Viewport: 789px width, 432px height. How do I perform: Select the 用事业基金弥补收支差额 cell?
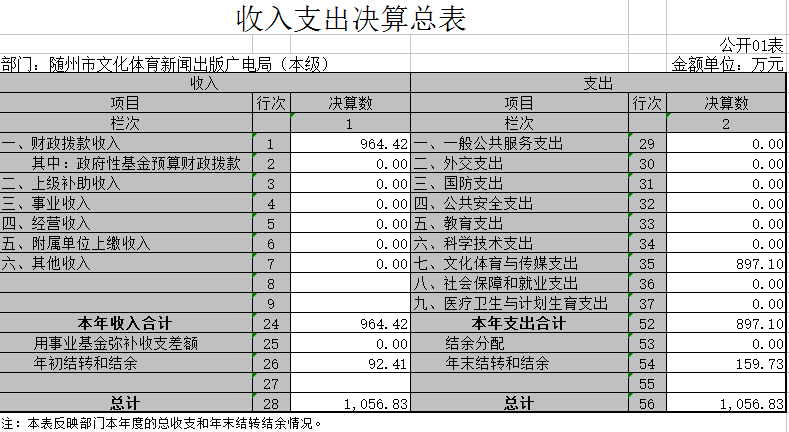[x=116, y=343]
